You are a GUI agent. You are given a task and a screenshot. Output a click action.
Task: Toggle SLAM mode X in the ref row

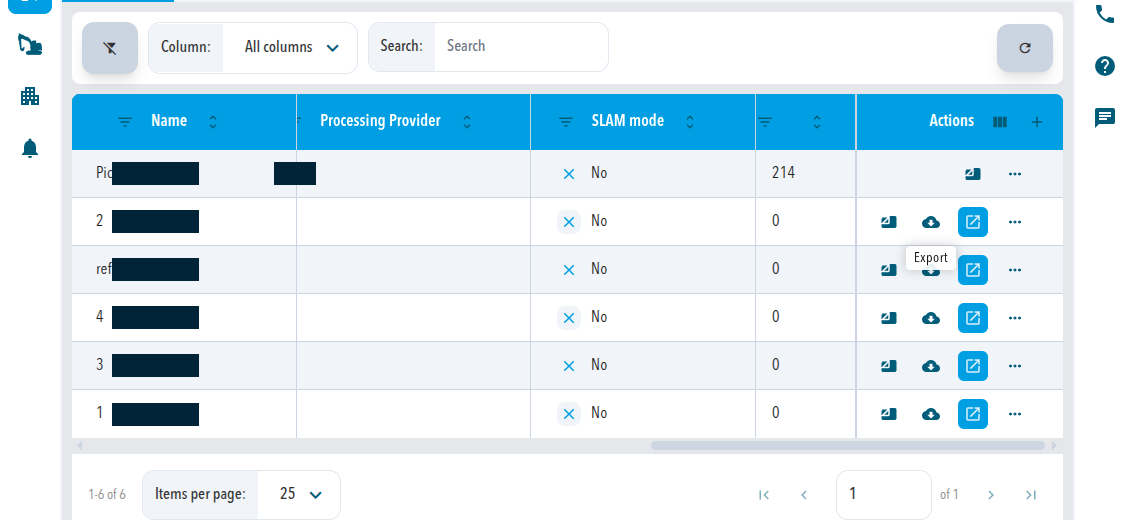(569, 270)
